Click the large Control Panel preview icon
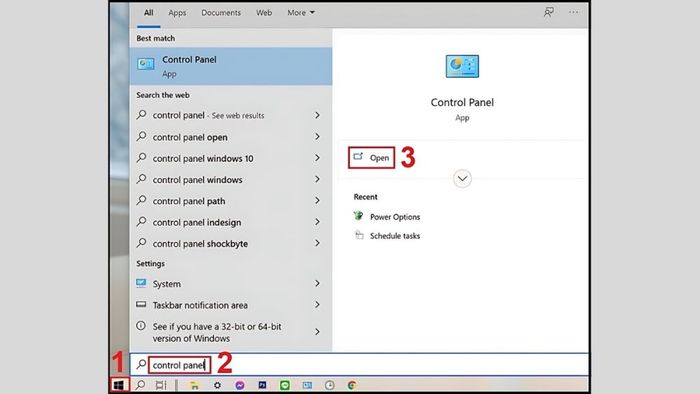The image size is (700, 394). 462,66
